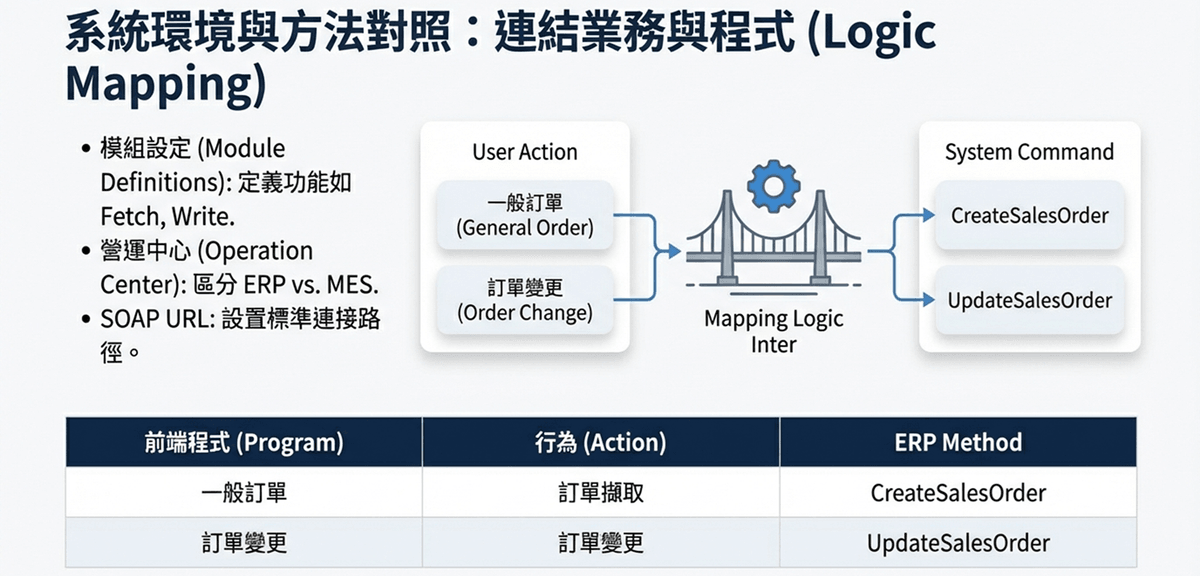Select the 一般訂單 (General Order) box
Image resolution: width=1200 pixels, height=576 pixels.
(525, 215)
